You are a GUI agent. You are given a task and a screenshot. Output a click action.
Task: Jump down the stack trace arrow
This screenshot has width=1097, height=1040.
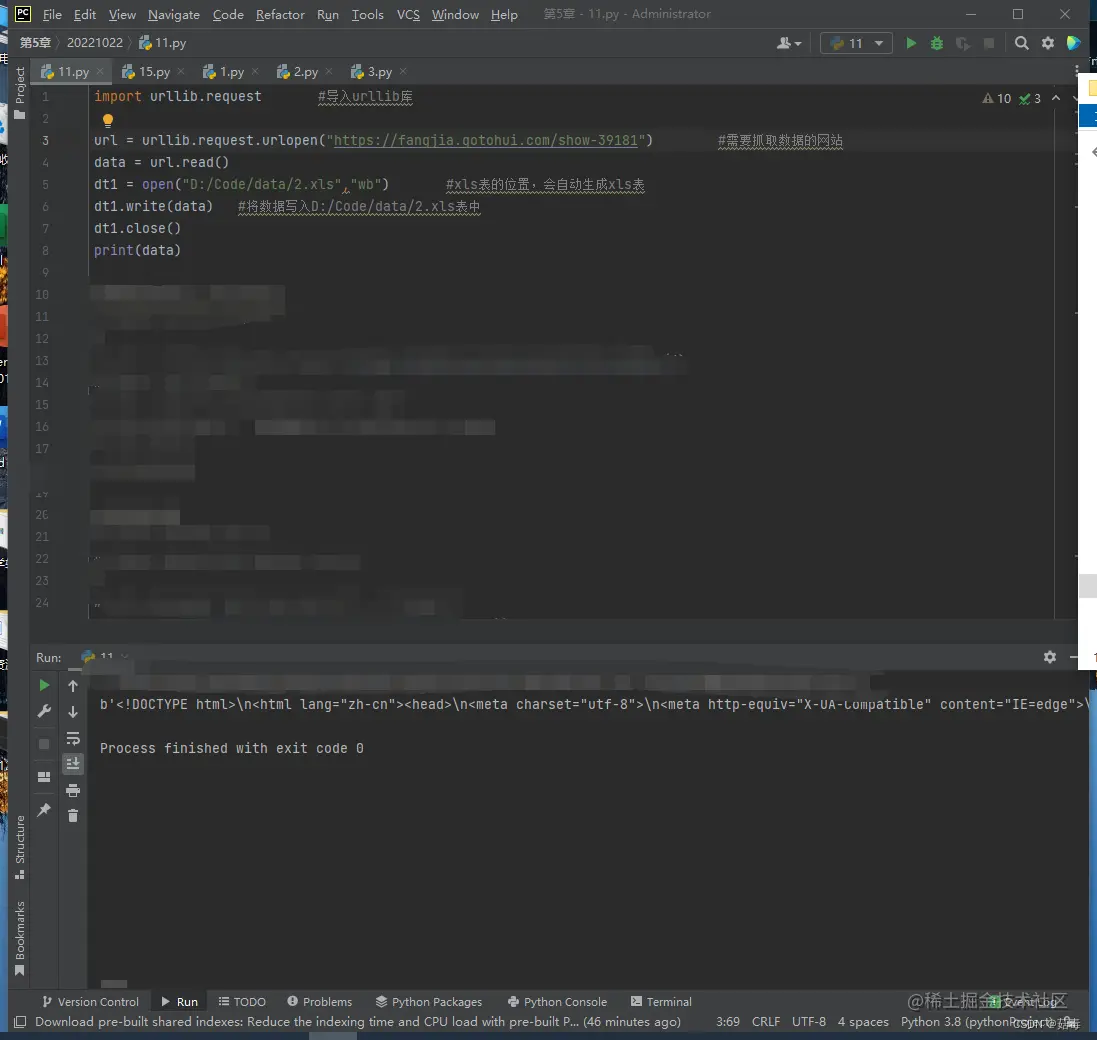click(73, 712)
